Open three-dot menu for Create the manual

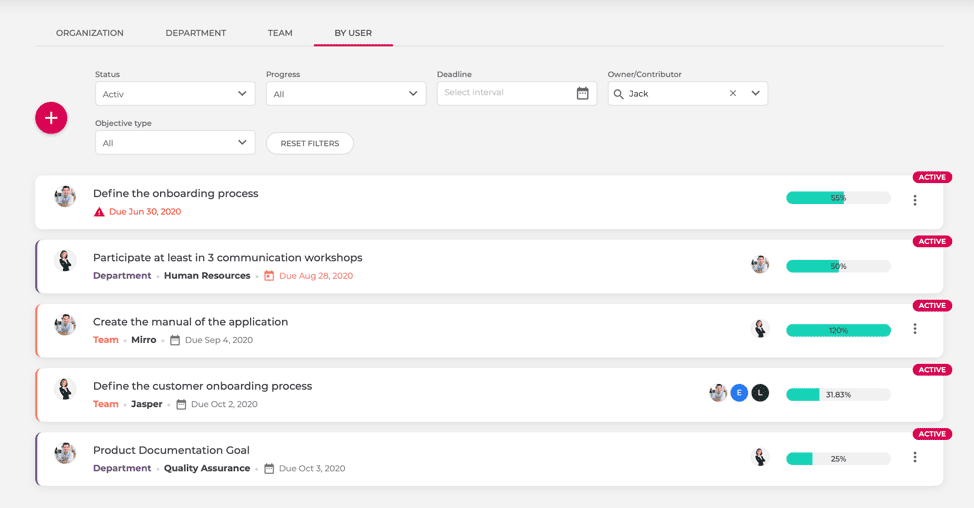[915, 329]
